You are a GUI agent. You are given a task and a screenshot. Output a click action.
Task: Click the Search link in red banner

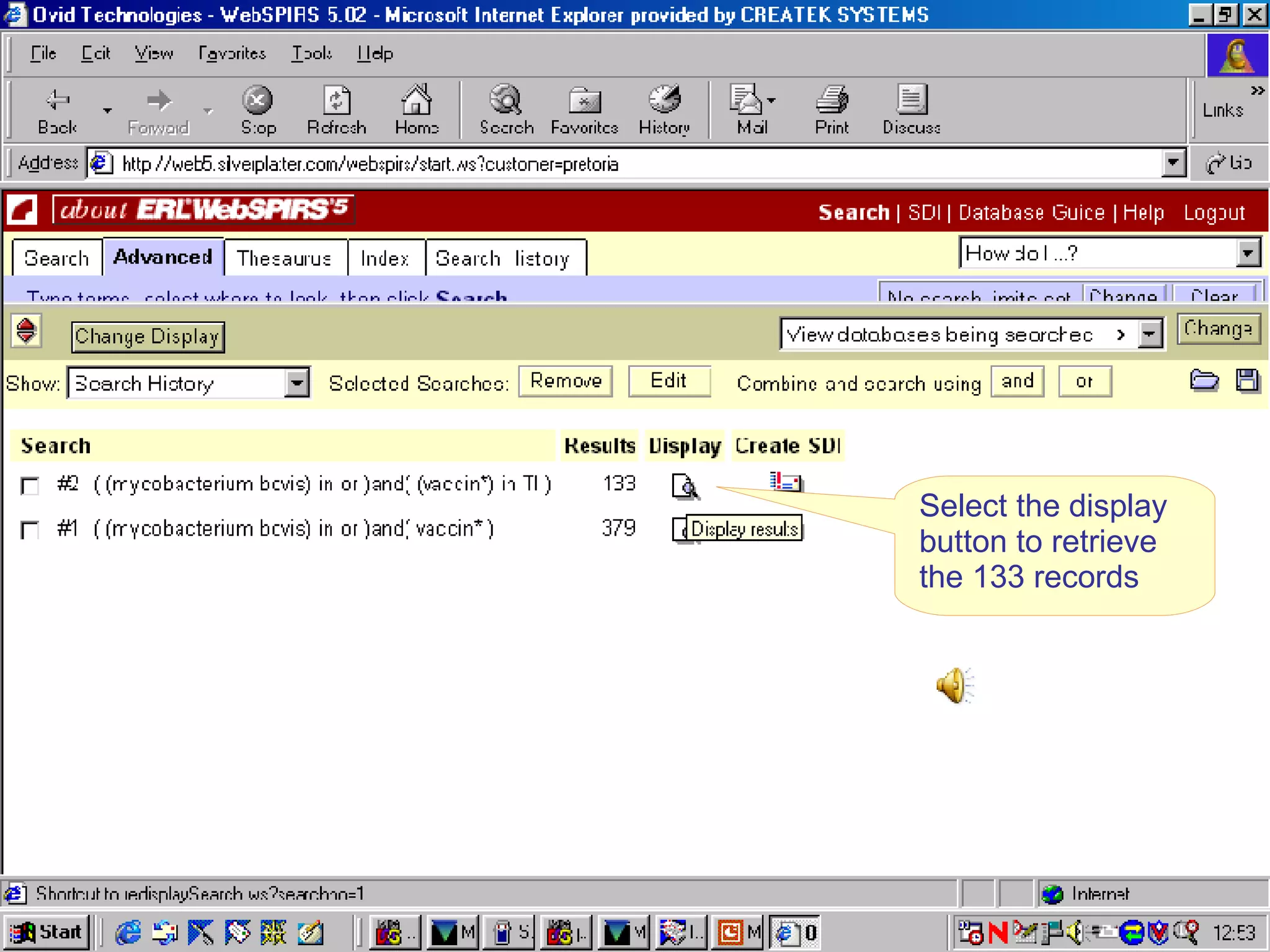(853, 212)
